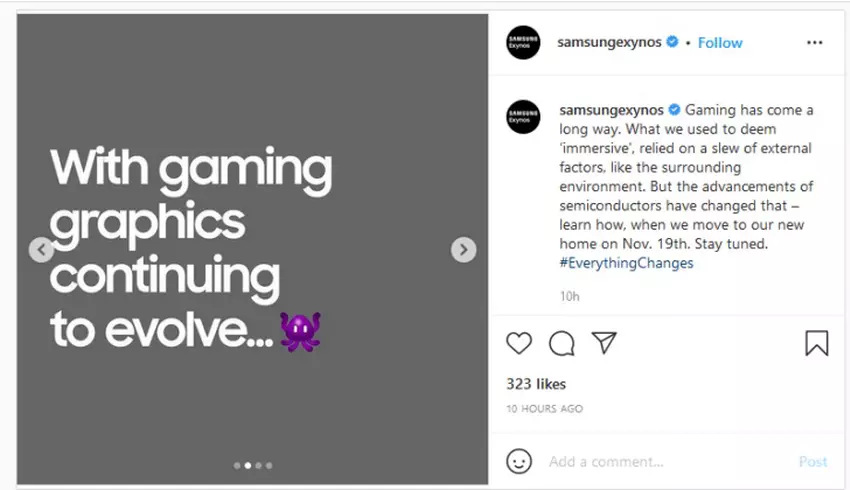Like the post with heart icon

point(519,344)
